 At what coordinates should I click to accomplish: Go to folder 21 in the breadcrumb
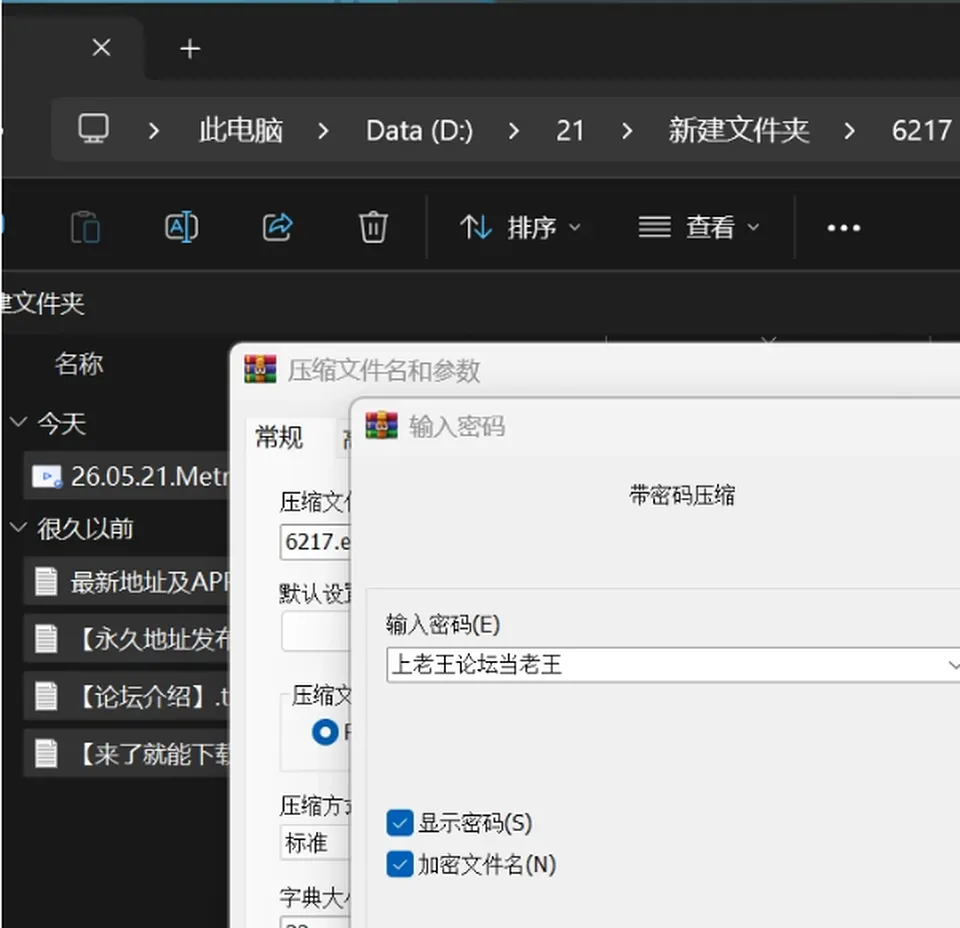[570, 130]
